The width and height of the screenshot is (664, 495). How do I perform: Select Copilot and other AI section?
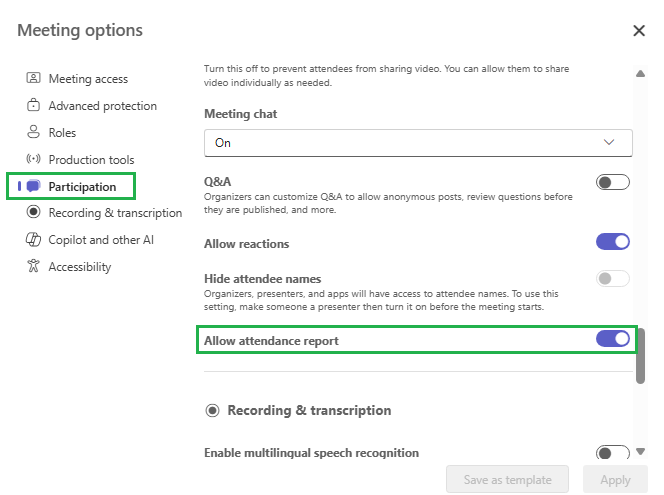101,240
